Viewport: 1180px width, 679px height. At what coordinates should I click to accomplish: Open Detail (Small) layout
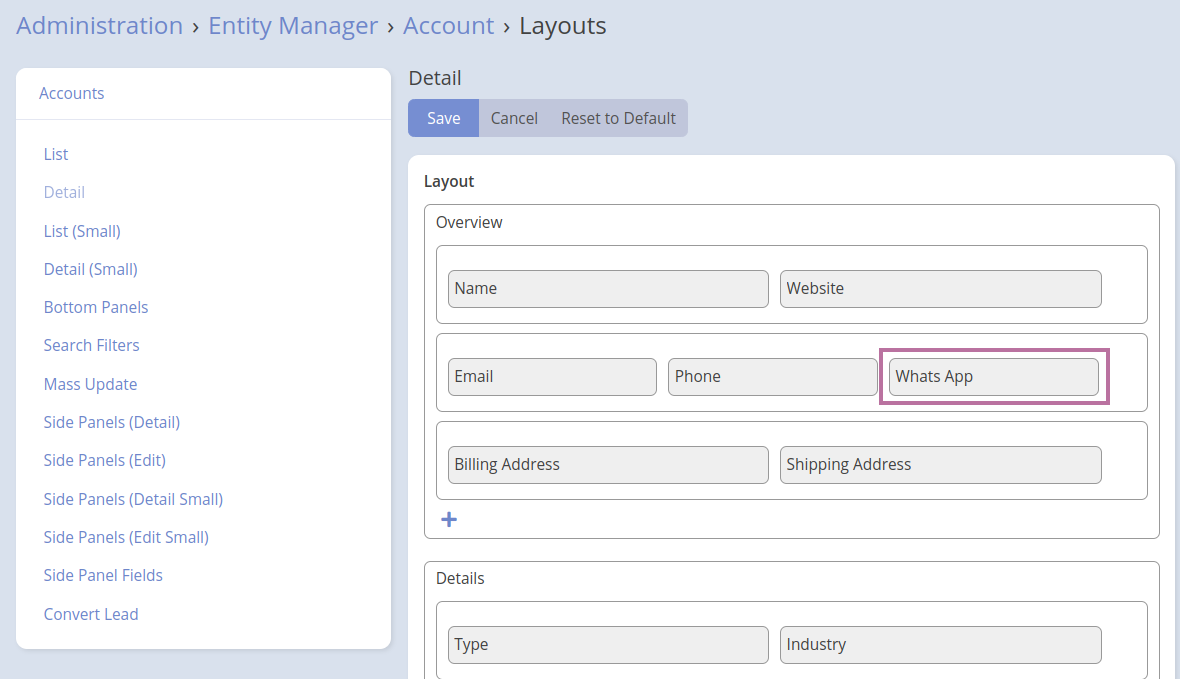pyautogui.click(x=90, y=269)
